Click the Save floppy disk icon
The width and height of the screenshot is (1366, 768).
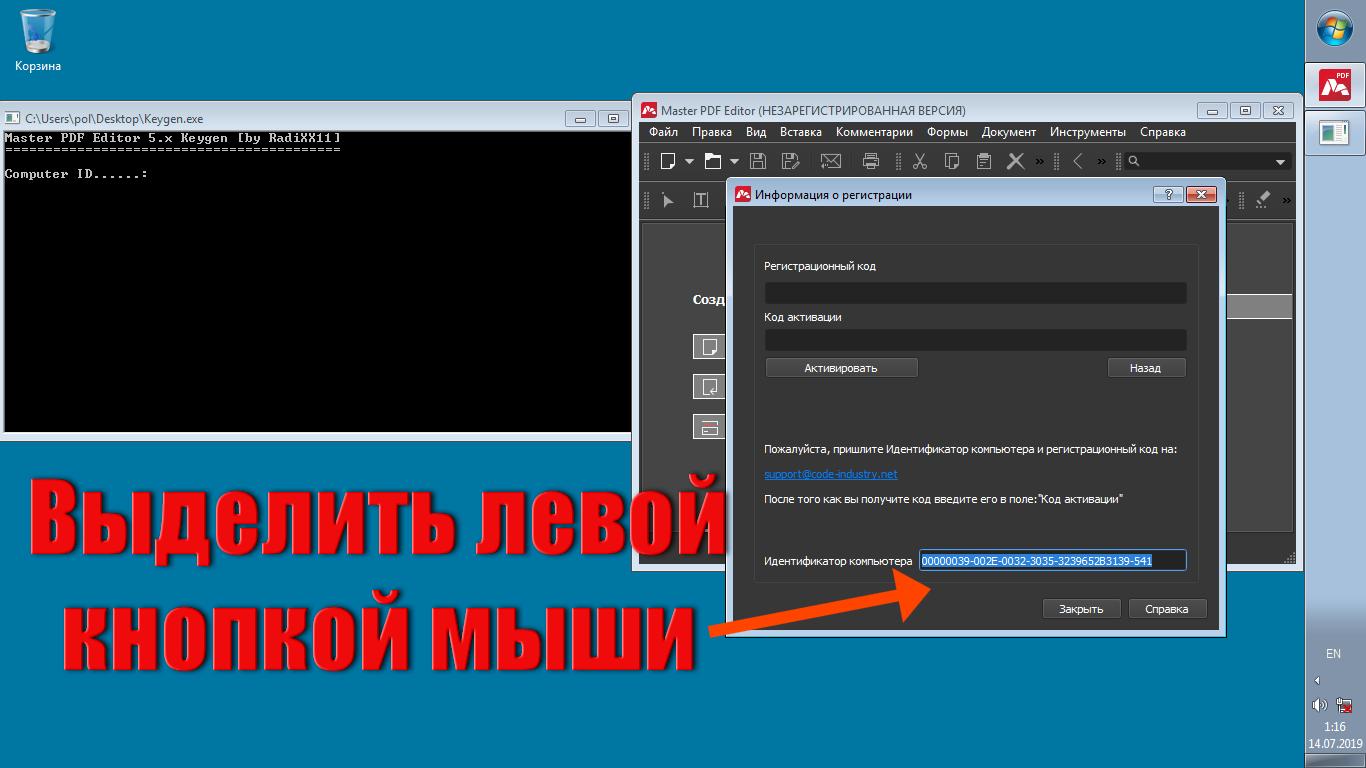(x=758, y=161)
